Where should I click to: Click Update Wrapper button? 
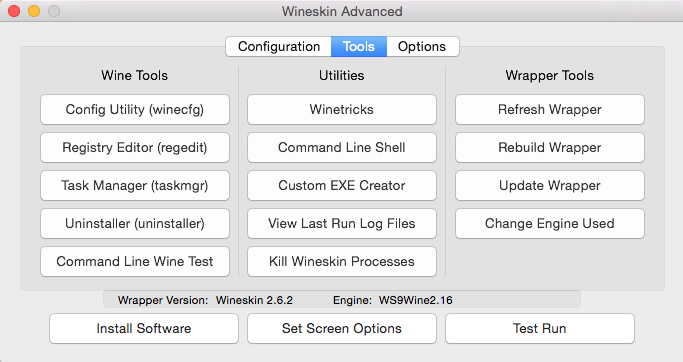click(550, 185)
